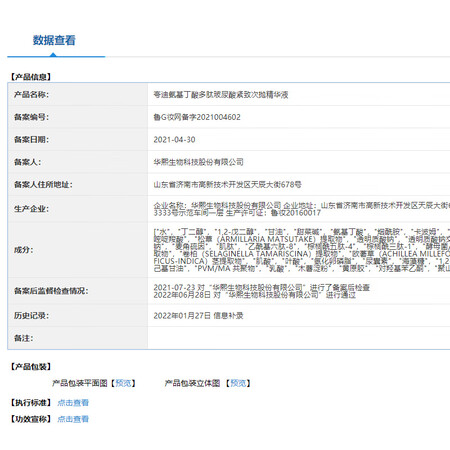This screenshot has height=450, width=450.
Task: Click the 备案编号 label
Action: pos(31,117)
